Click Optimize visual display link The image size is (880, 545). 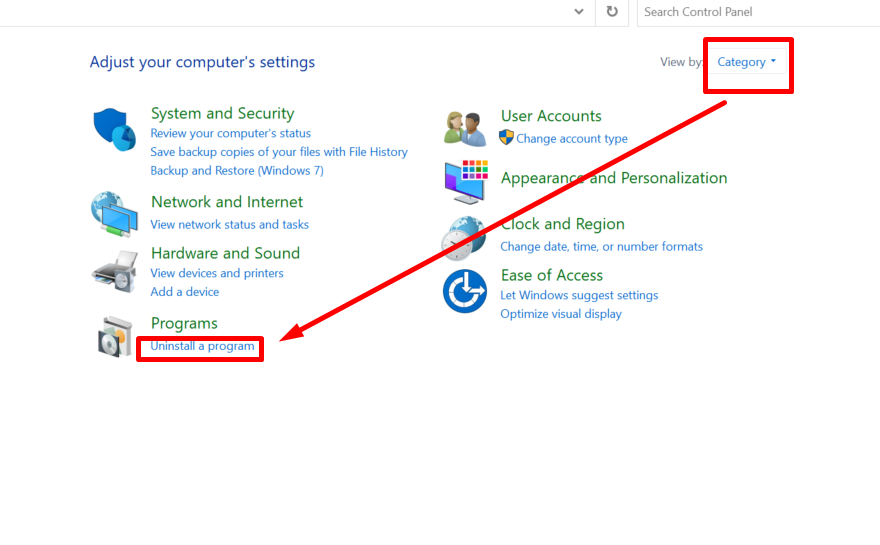pyautogui.click(x=561, y=314)
